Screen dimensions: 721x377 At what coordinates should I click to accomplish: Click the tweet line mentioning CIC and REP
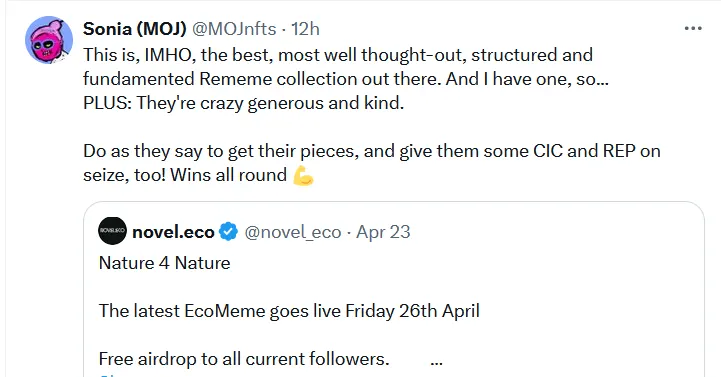(372, 151)
